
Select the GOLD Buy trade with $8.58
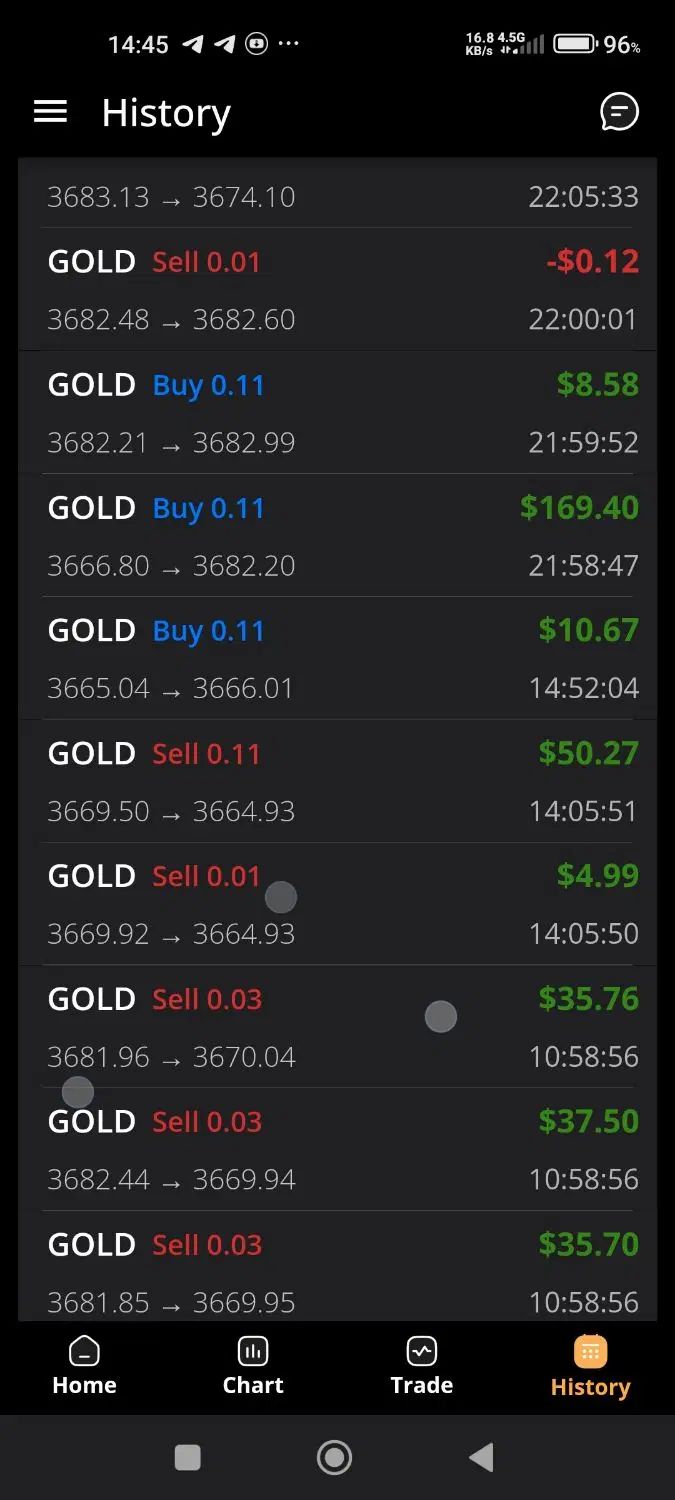point(337,412)
